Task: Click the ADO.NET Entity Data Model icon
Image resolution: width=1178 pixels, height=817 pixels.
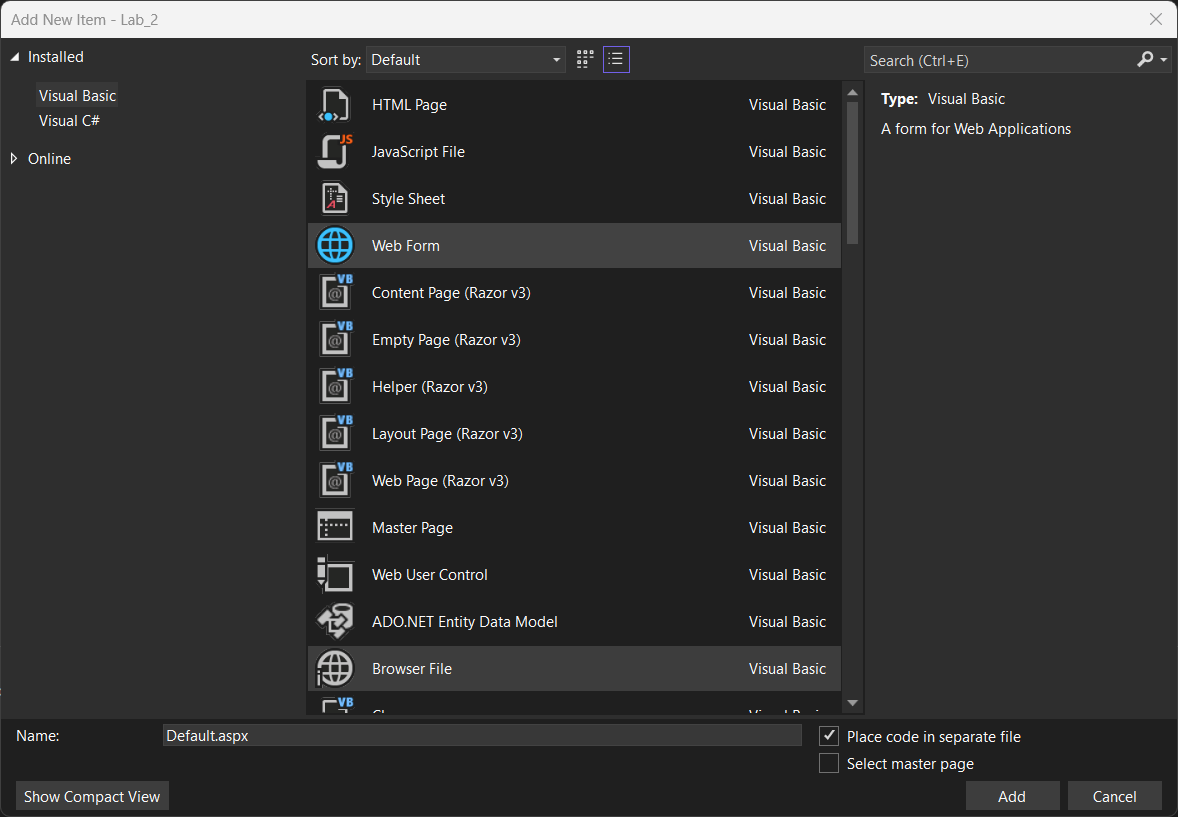Action: pos(334,621)
